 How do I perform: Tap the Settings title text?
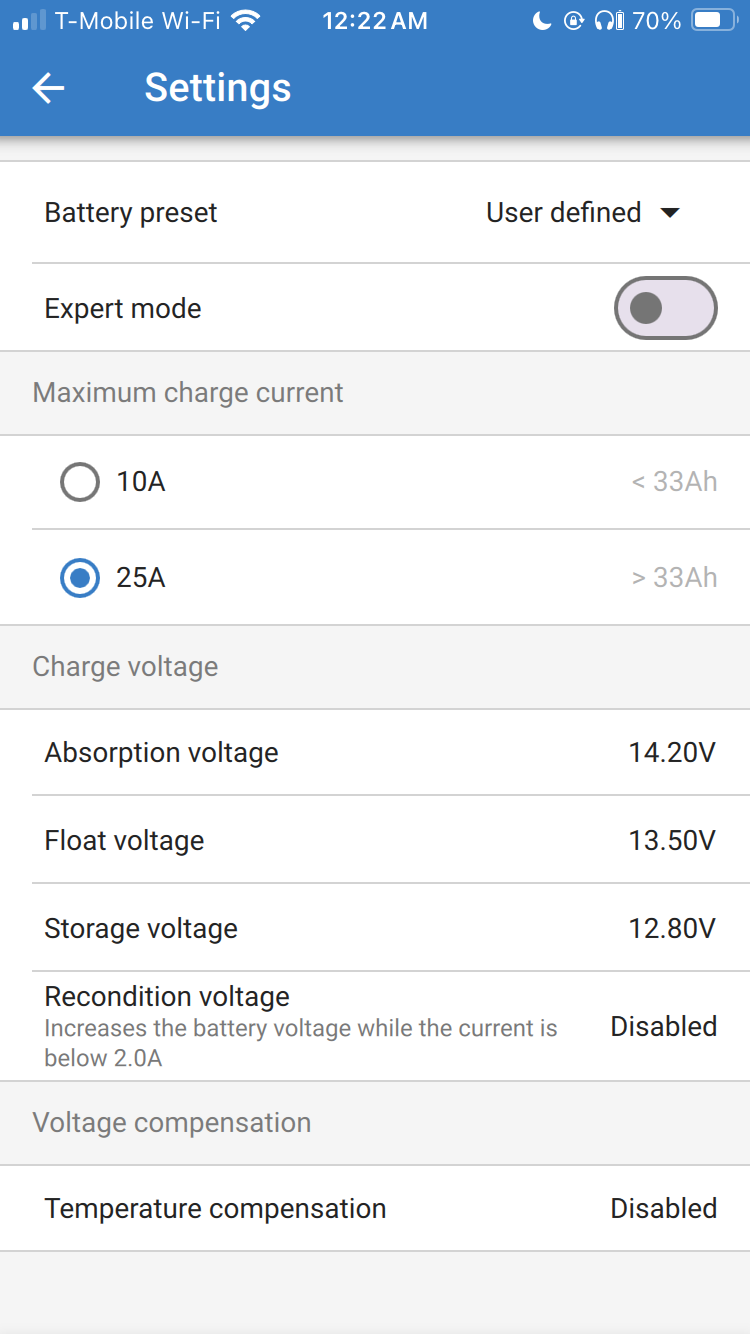pyautogui.click(x=218, y=88)
